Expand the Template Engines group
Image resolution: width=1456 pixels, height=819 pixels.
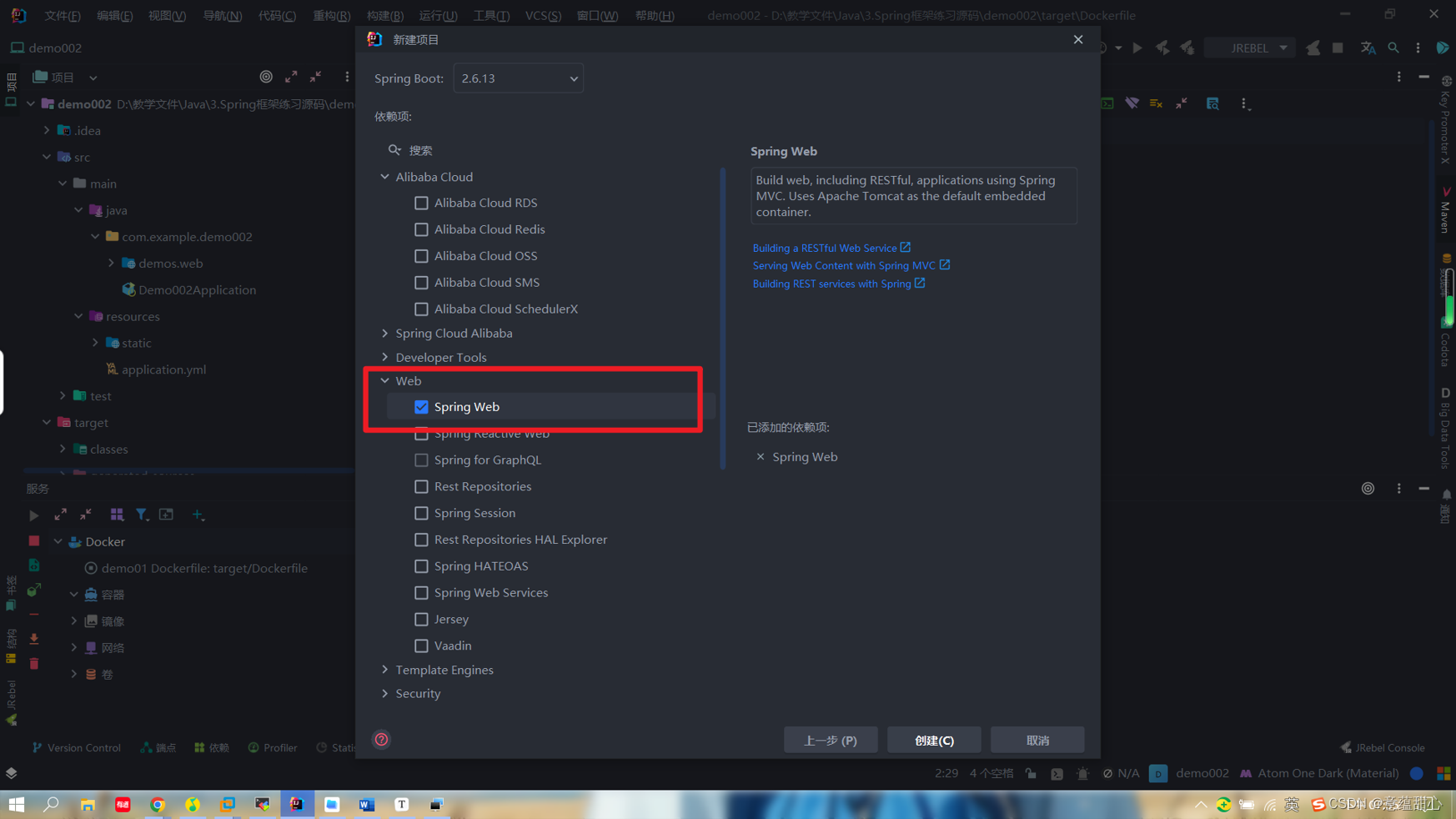point(384,670)
